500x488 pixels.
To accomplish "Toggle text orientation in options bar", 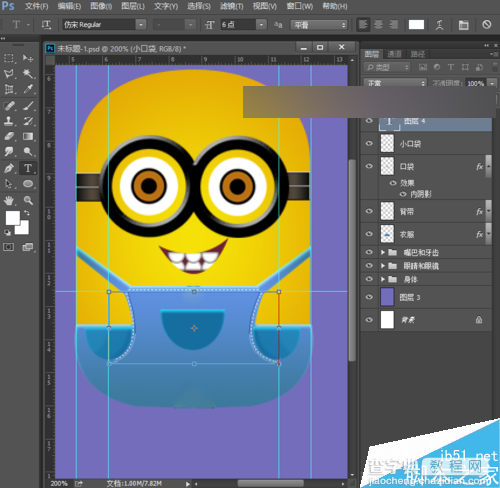I will click(x=46, y=25).
